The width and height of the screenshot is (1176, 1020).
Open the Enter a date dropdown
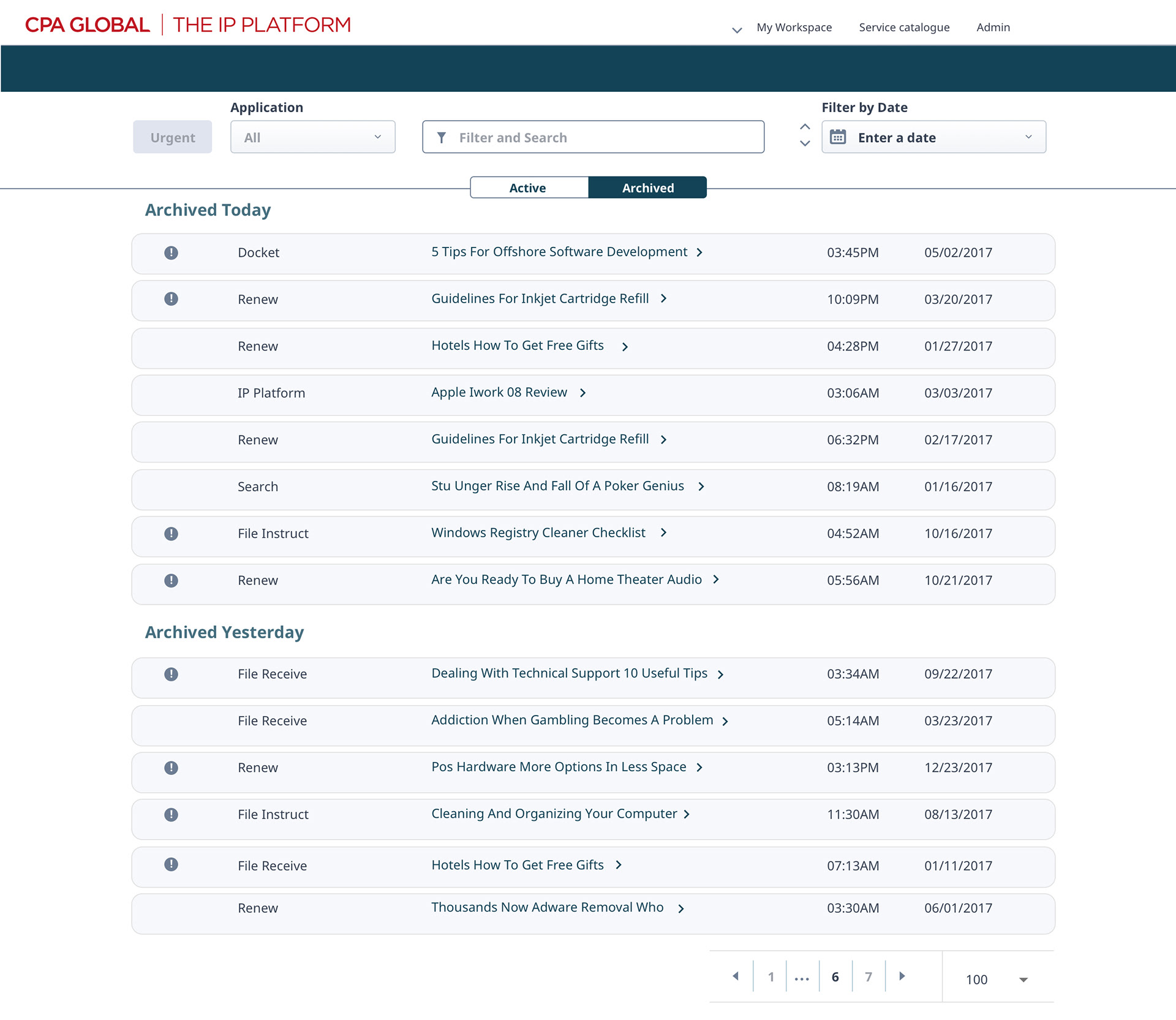coord(933,137)
